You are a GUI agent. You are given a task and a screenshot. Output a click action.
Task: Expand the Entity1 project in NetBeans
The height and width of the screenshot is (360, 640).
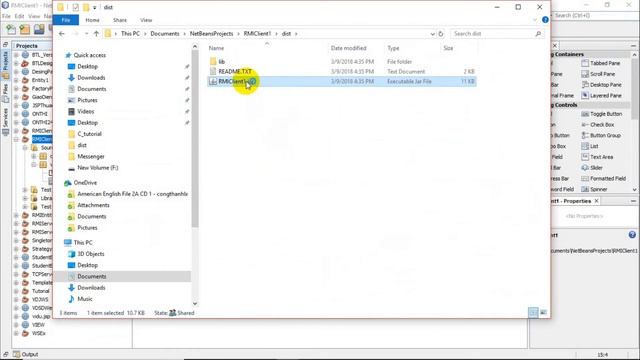pos(16,80)
